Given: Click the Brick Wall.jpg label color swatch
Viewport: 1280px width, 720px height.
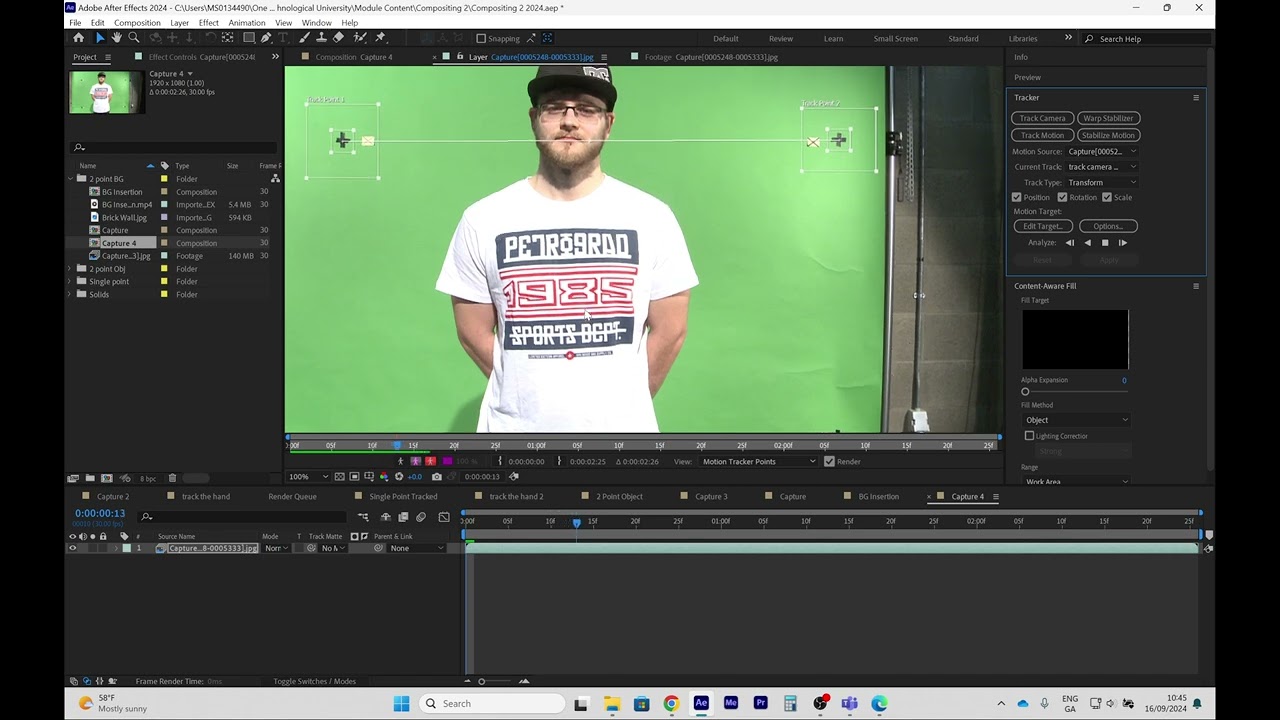Looking at the screenshot, I should coord(165,217).
